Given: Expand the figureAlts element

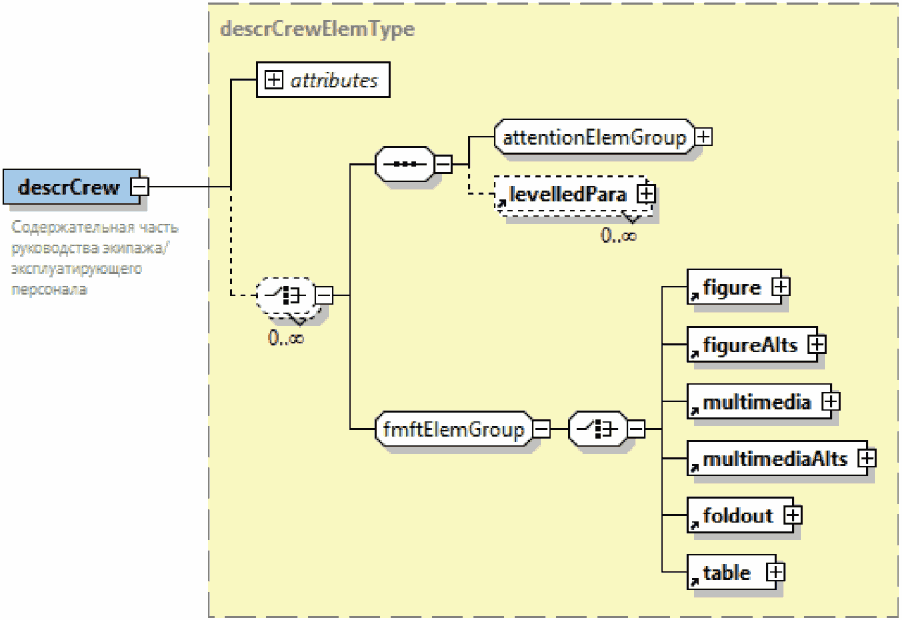Looking at the screenshot, I should pos(816,344).
